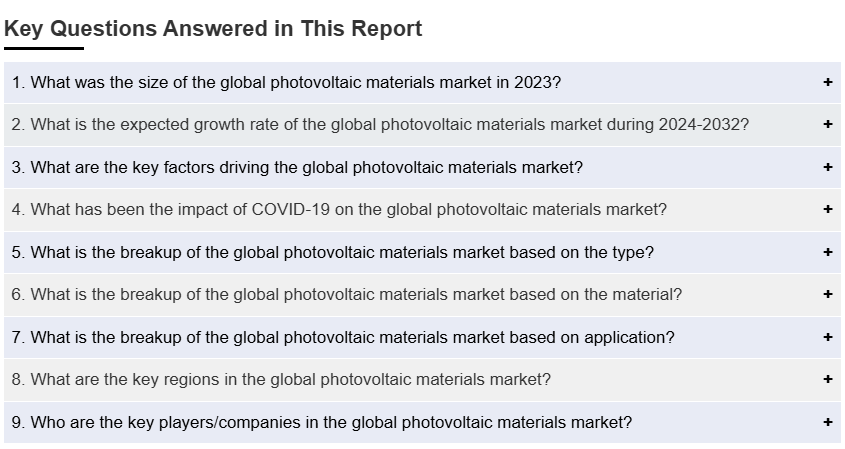845x449 pixels.
Task: Show answer for breakup based on the material
Action: tap(347, 295)
